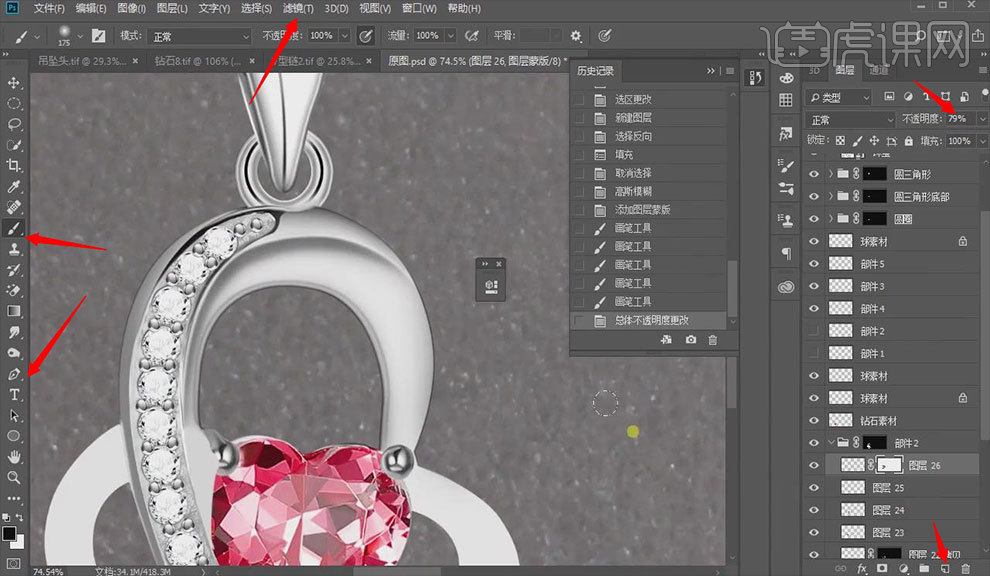The image size is (990, 576).
Task: Show the hidden 部件 1 layer
Action: point(814,354)
